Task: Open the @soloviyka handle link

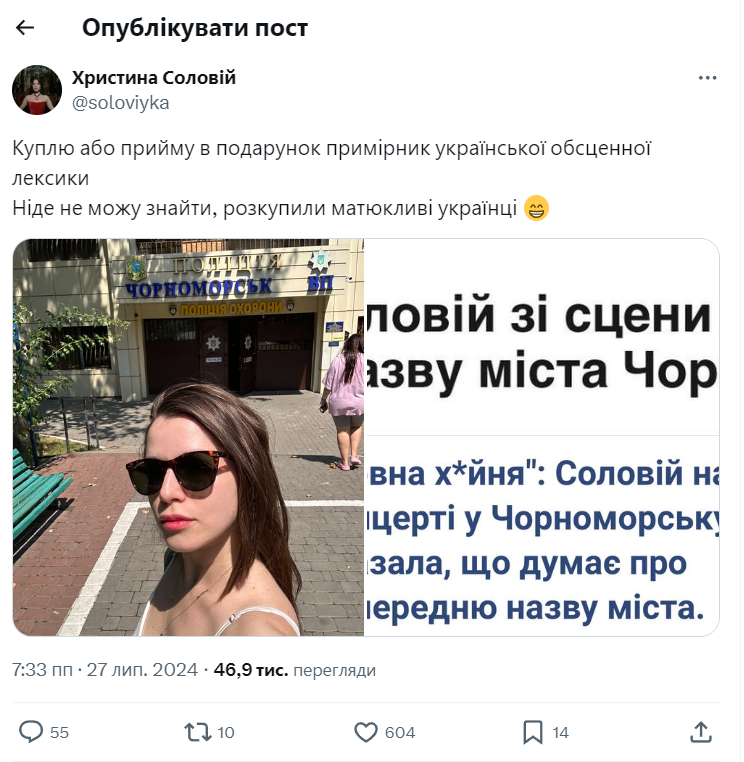Action: [x=121, y=103]
